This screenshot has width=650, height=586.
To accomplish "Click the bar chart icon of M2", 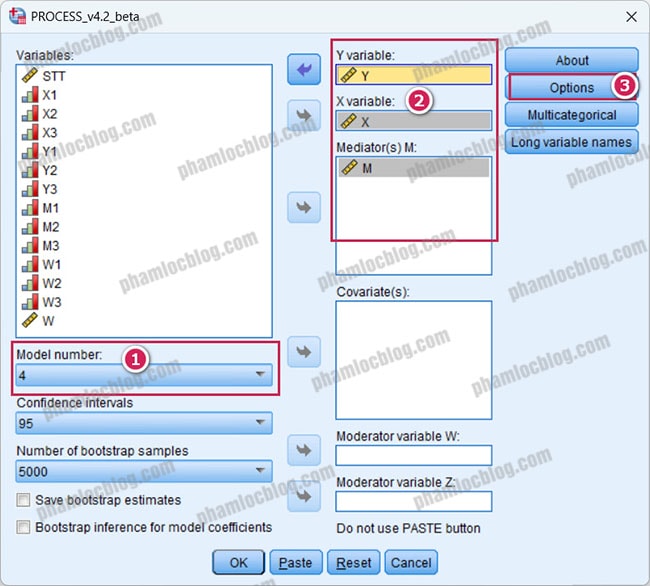I will point(30,227).
